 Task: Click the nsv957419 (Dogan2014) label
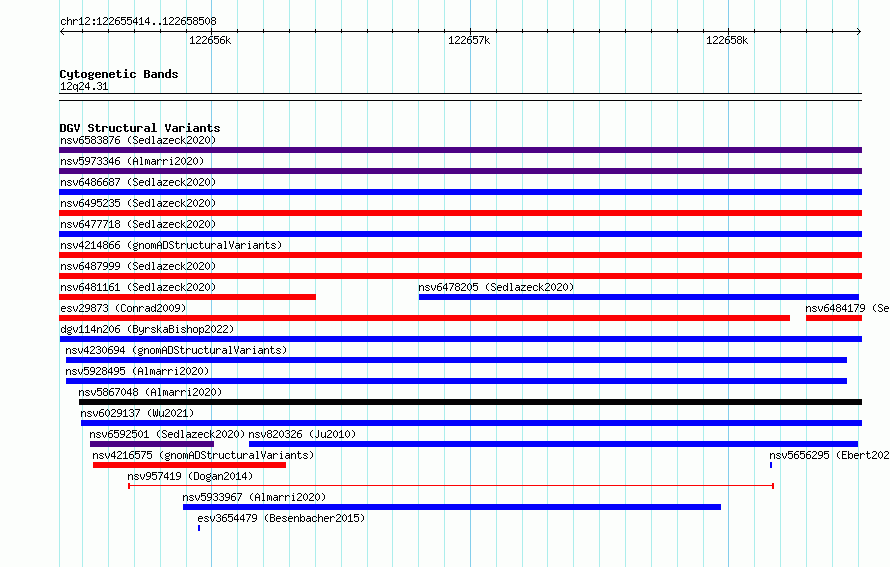pyautogui.click(x=190, y=476)
